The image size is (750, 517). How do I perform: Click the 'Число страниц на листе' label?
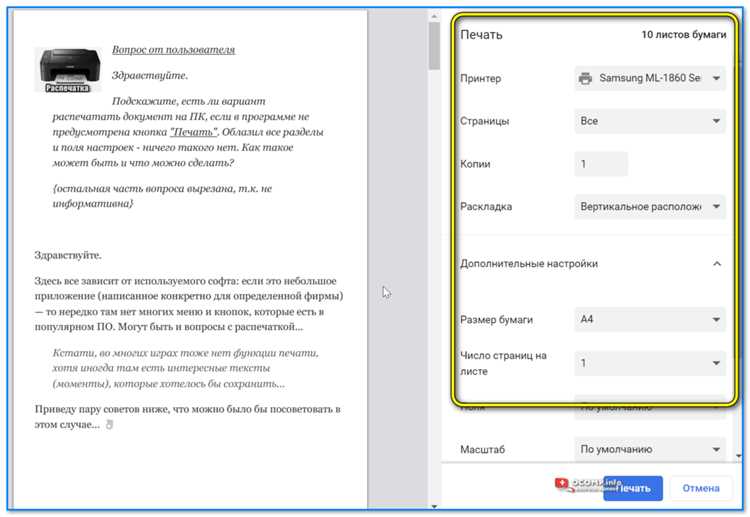(x=503, y=363)
